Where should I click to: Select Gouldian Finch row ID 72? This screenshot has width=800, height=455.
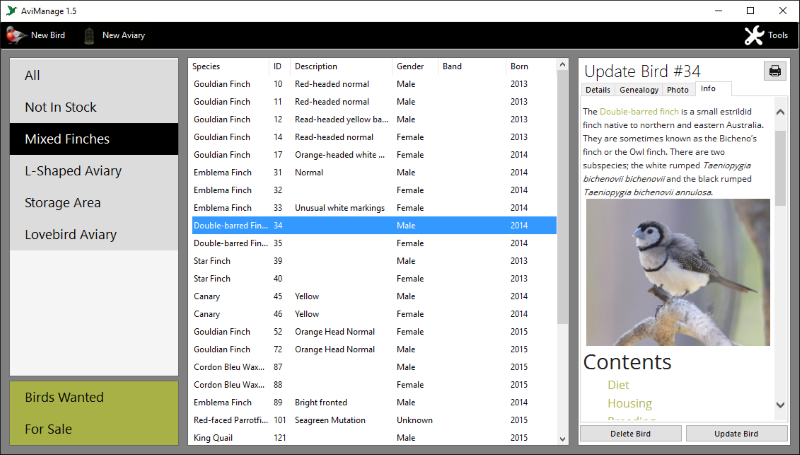374,349
